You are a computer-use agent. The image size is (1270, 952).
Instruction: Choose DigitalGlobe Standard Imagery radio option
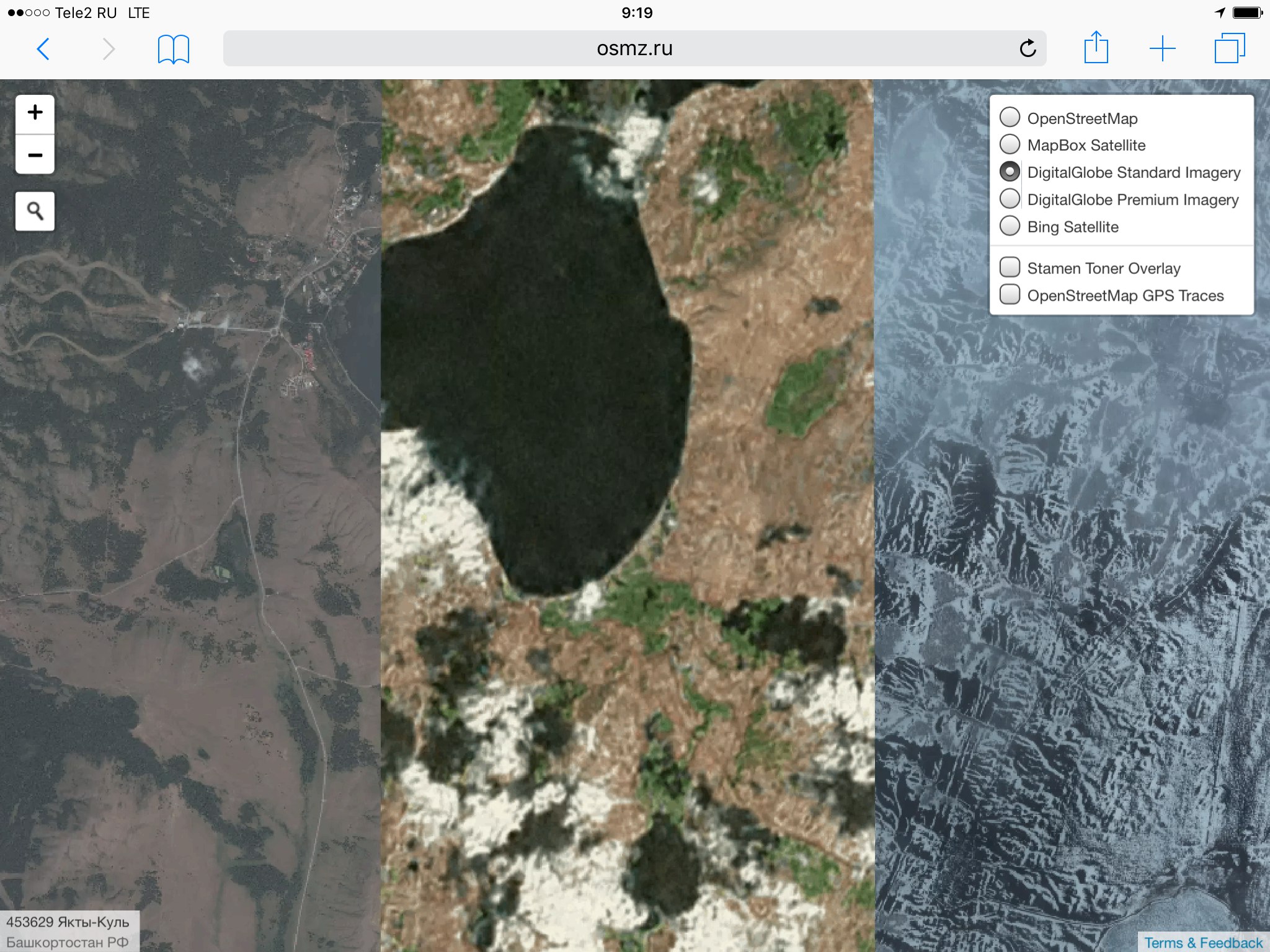[x=1010, y=172]
